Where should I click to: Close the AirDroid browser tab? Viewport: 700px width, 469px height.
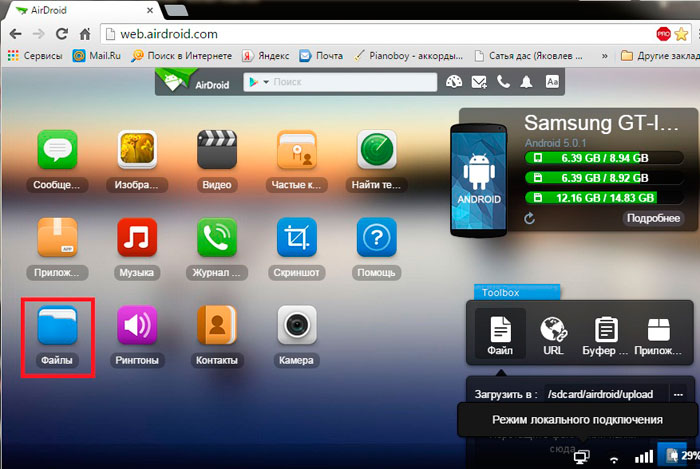(150, 10)
